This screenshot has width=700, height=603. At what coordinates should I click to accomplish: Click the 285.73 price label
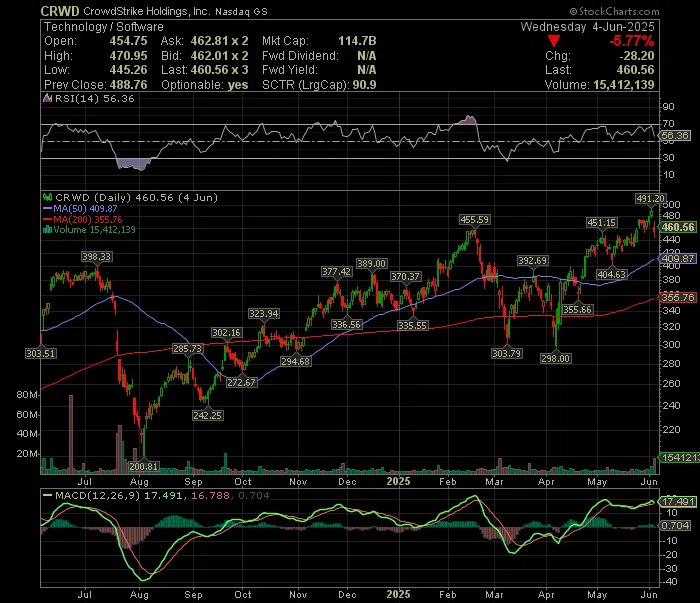[x=188, y=348]
